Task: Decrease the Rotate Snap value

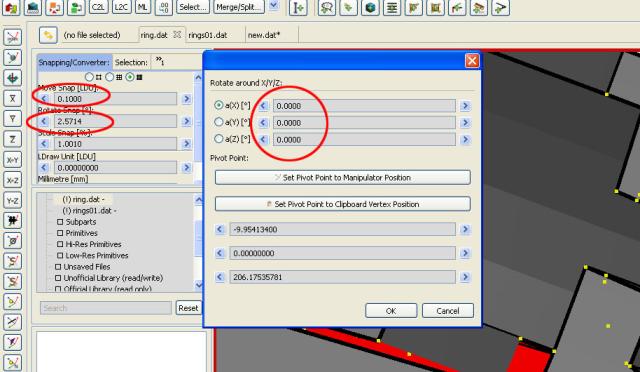Action: coord(44,121)
